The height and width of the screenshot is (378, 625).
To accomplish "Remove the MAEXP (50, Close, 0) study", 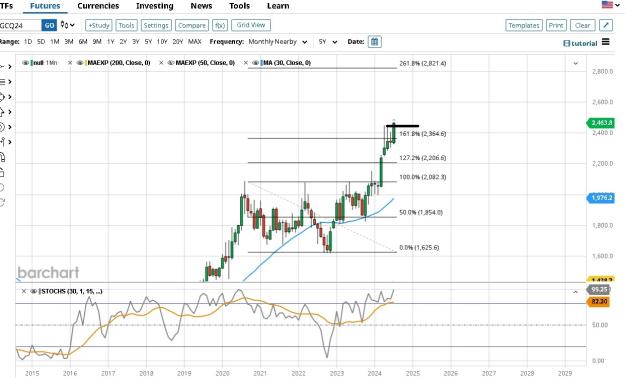I will pos(161,63).
